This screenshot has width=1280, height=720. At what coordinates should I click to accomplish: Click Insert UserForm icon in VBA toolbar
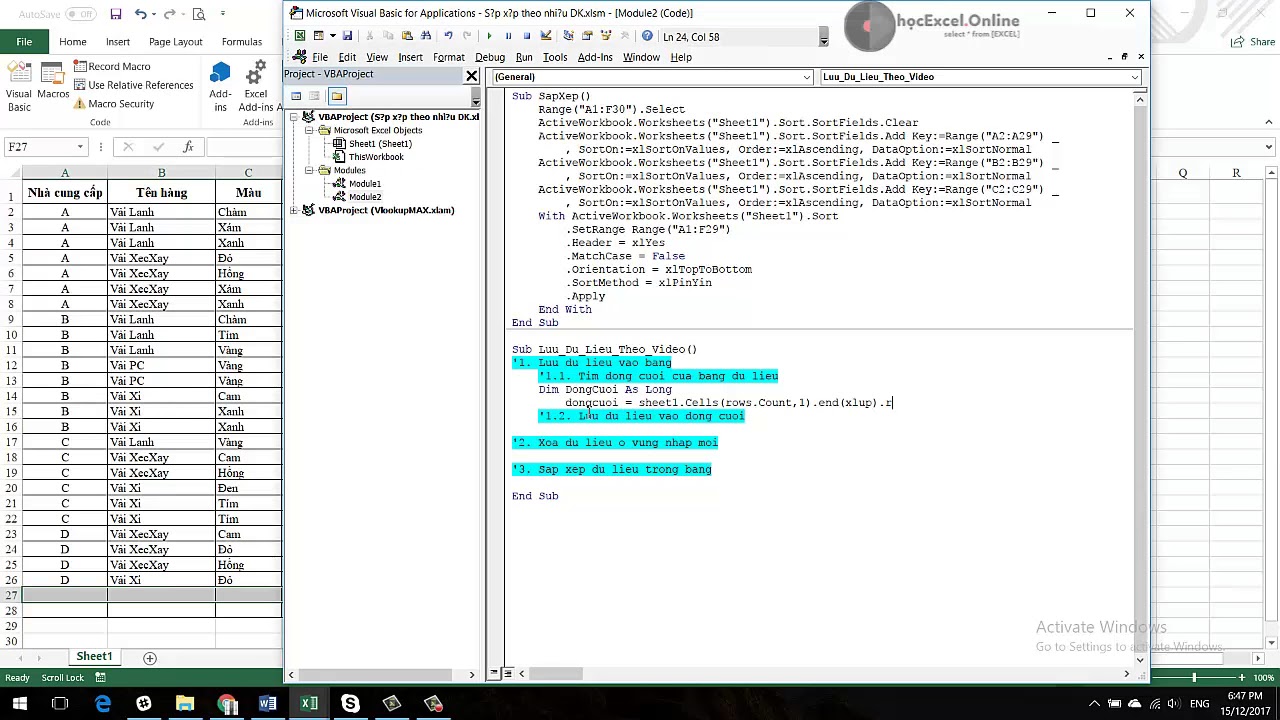(318, 36)
